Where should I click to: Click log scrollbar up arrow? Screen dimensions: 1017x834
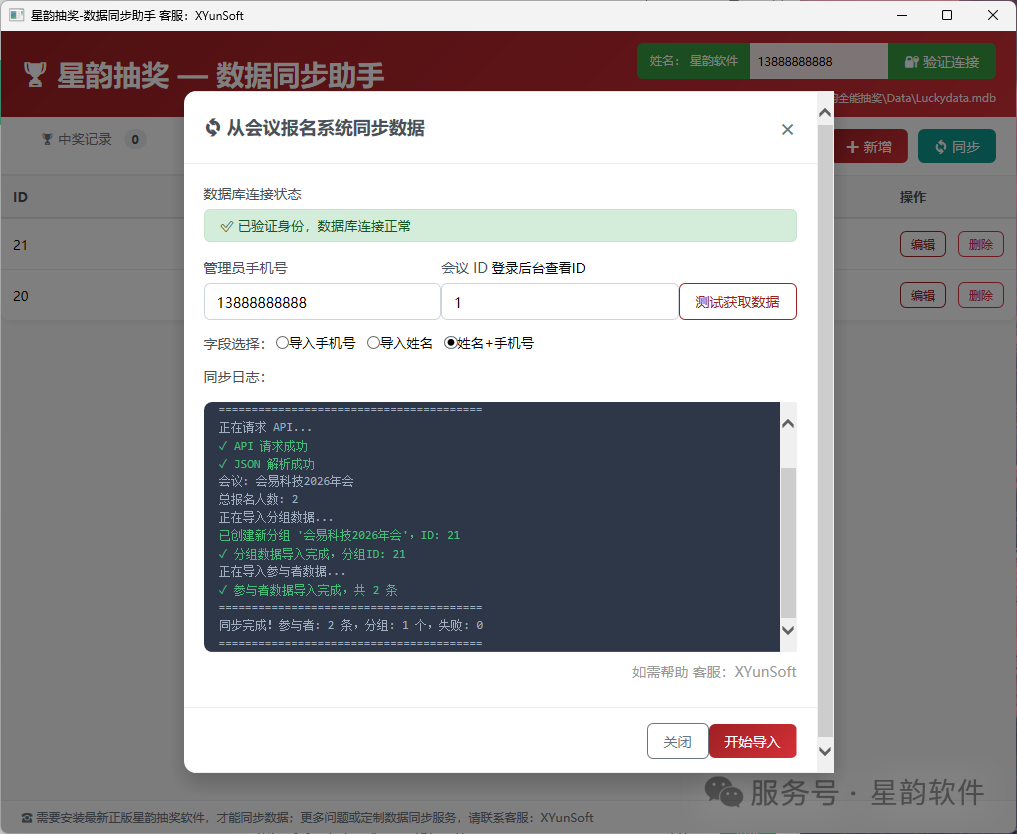click(x=788, y=423)
